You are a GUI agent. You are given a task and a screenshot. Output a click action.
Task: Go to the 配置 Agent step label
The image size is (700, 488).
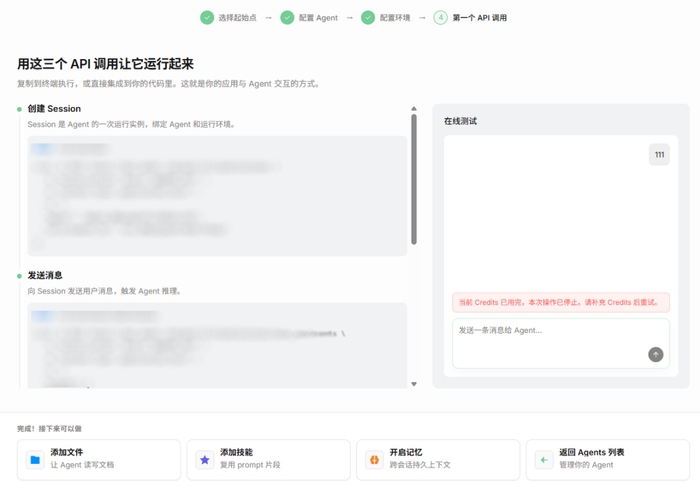(318, 18)
